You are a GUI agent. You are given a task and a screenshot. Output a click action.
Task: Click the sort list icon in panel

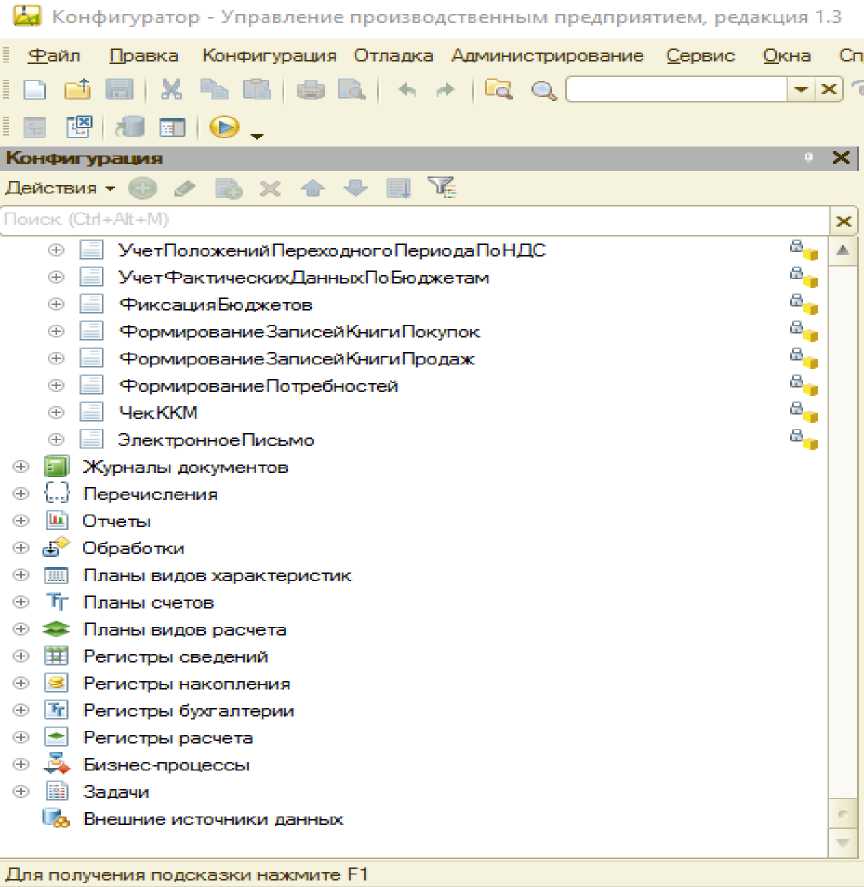point(399,188)
